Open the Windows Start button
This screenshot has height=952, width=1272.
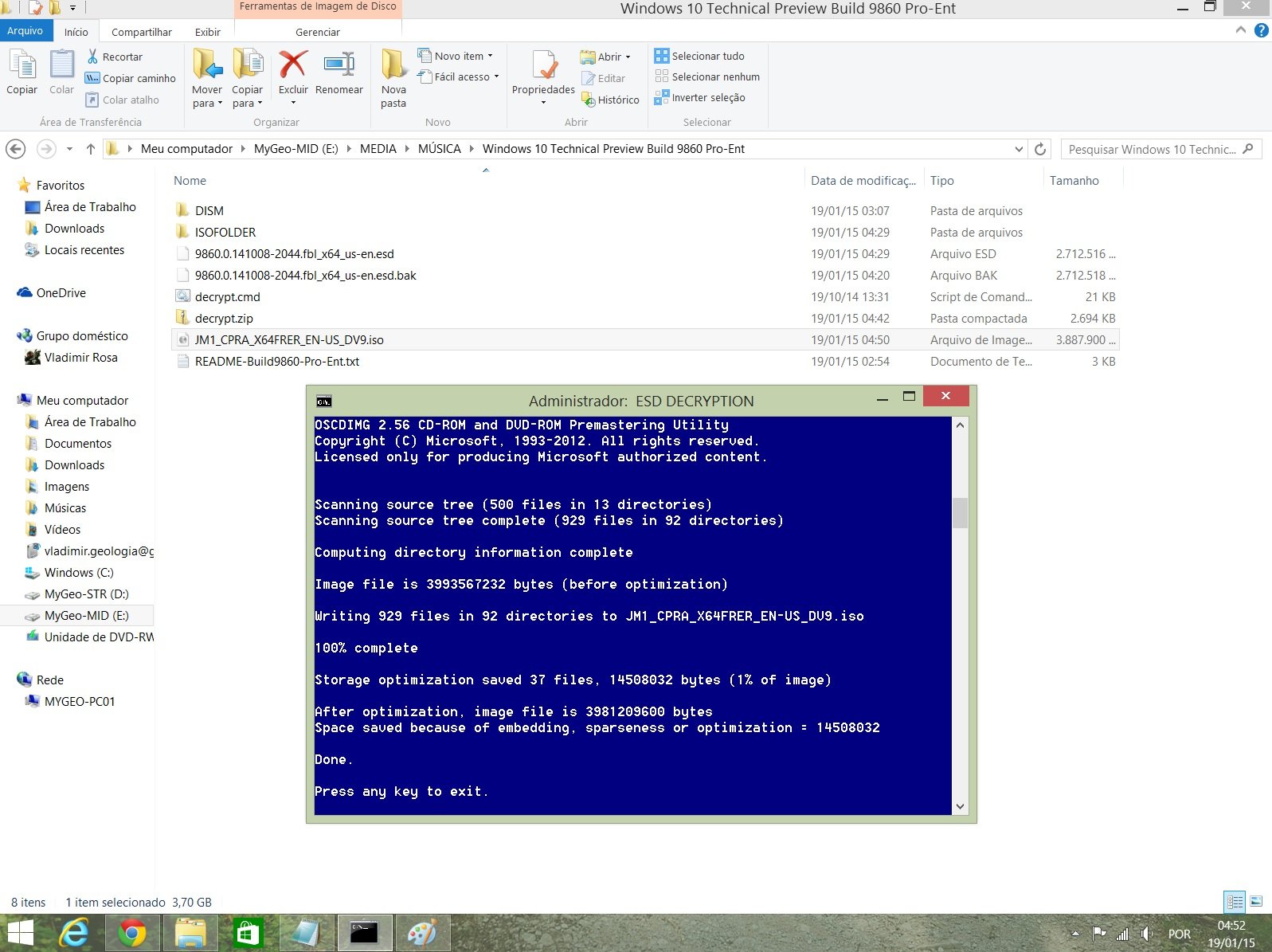19,933
